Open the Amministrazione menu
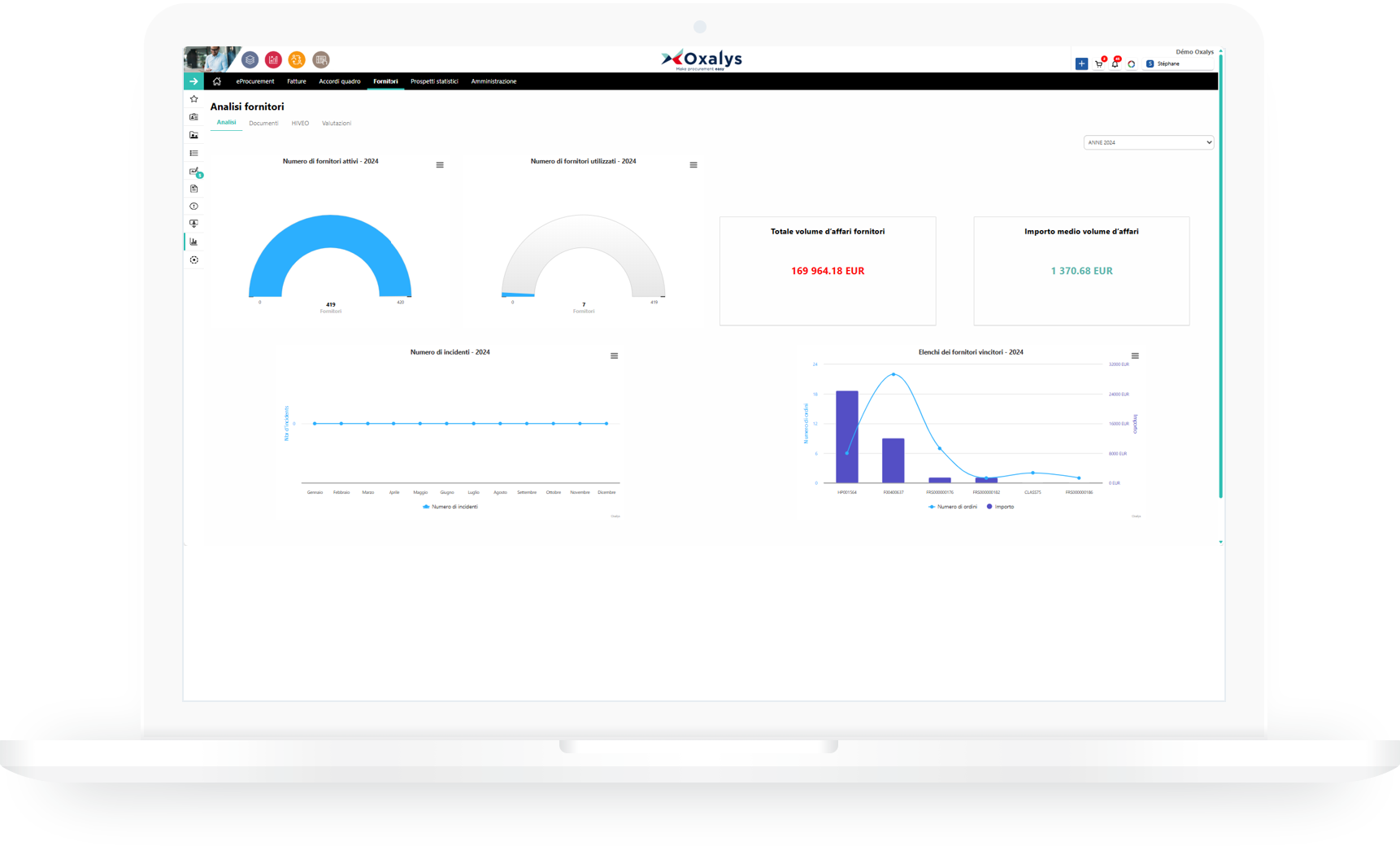 (493, 81)
